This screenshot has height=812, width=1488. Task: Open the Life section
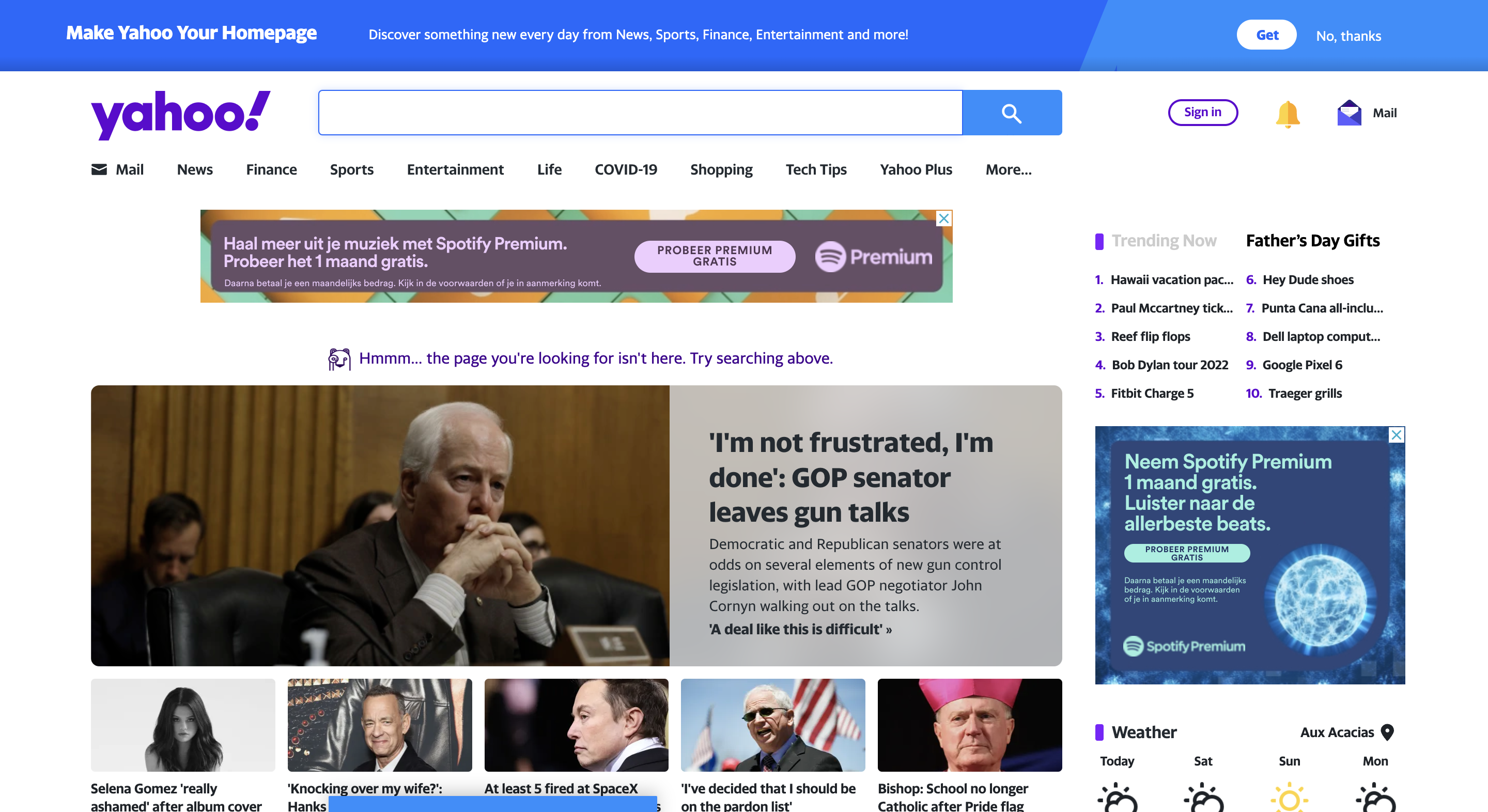pyautogui.click(x=549, y=169)
